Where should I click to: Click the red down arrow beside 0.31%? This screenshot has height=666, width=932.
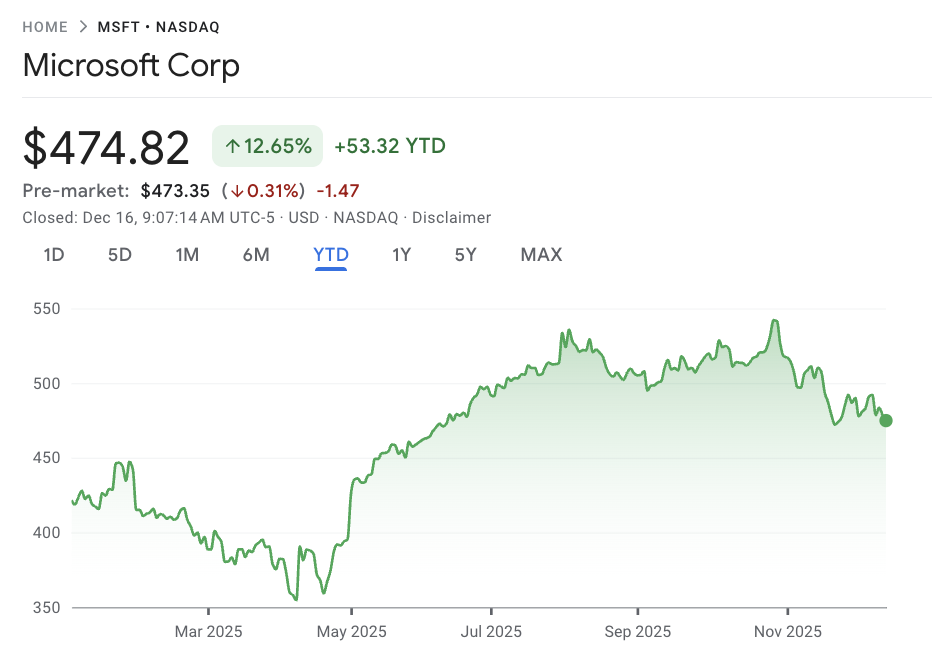coord(238,191)
